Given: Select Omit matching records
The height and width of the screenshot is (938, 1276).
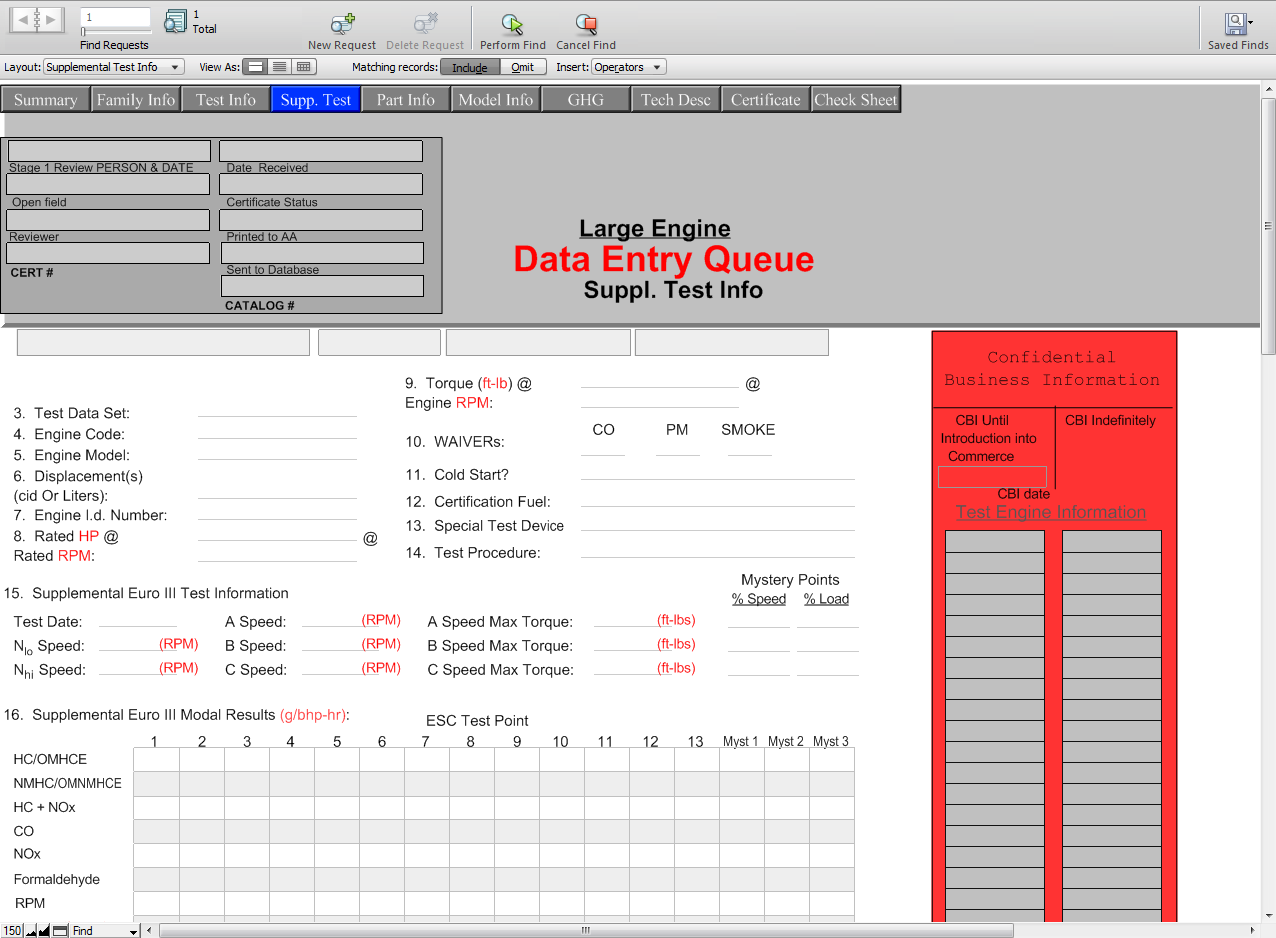Looking at the screenshot, I should tap(523, 67).
